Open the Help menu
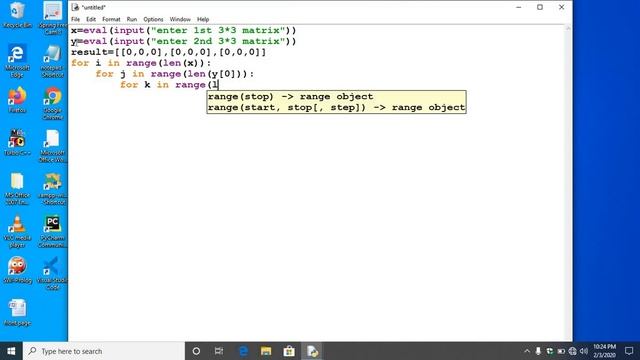 click(203, 19)
